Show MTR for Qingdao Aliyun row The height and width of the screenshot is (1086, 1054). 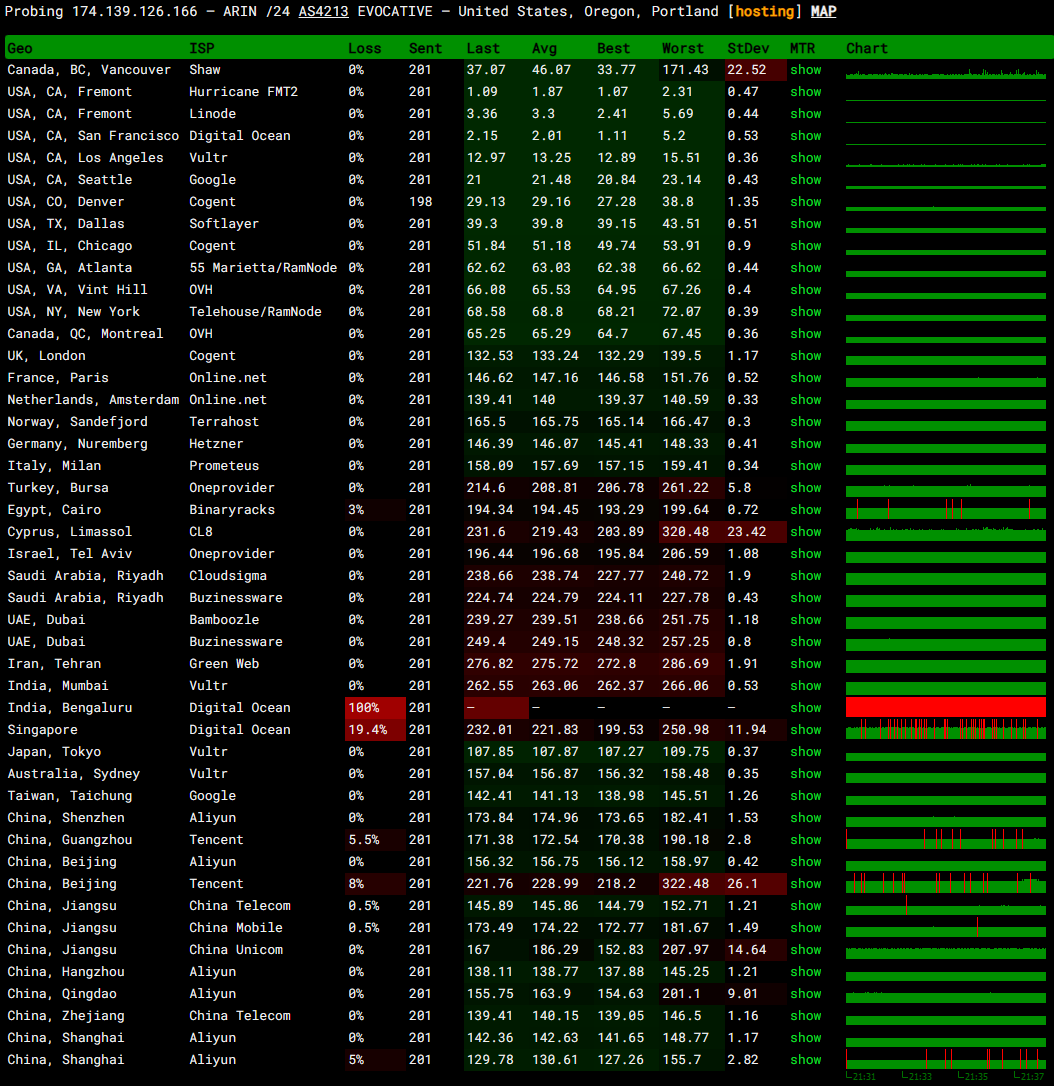coord(806,994)
